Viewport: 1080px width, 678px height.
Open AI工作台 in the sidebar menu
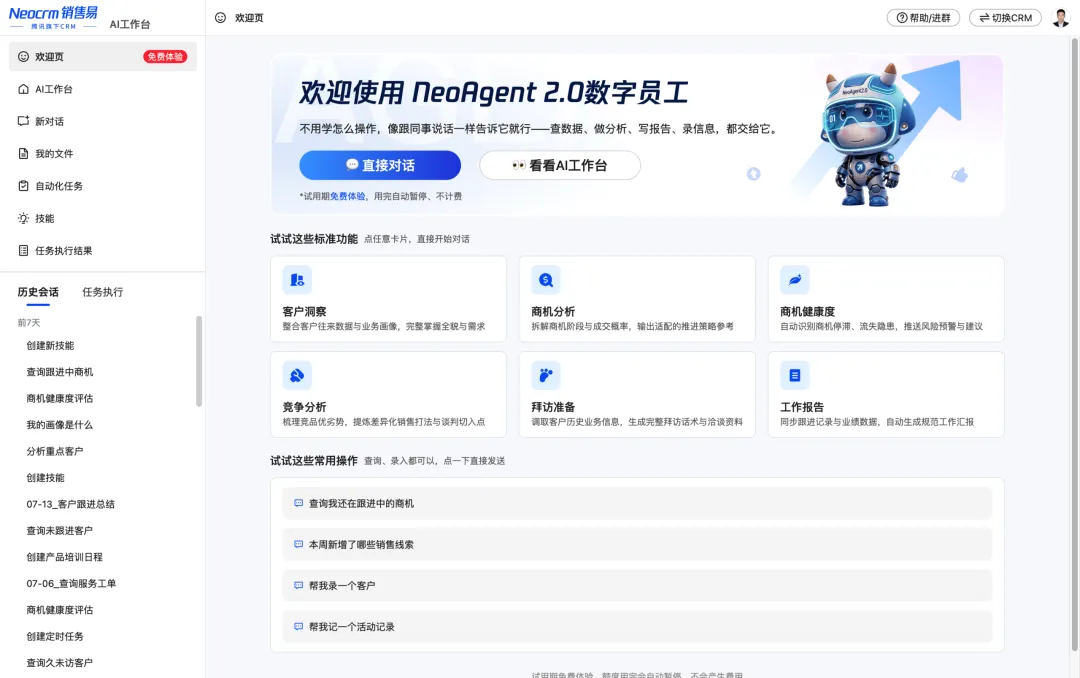(x=103, y=89)
